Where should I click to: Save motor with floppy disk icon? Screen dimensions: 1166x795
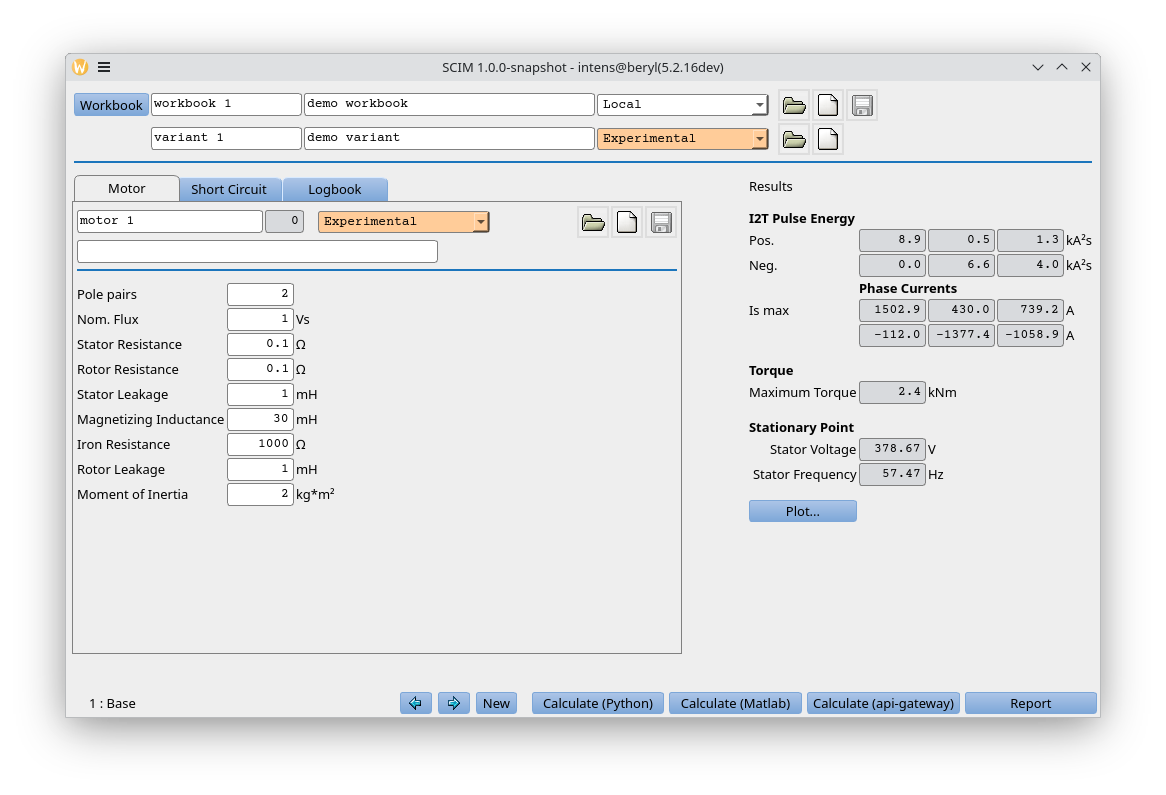point(661,222)
